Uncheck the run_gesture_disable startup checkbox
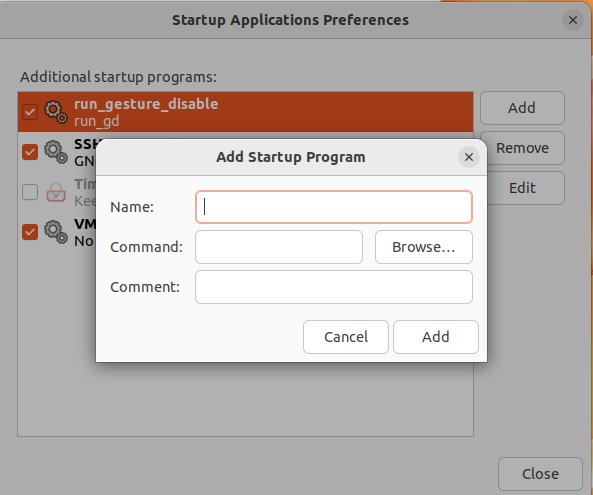This screenshot has height=495, width=593. [x=30, y=112]
